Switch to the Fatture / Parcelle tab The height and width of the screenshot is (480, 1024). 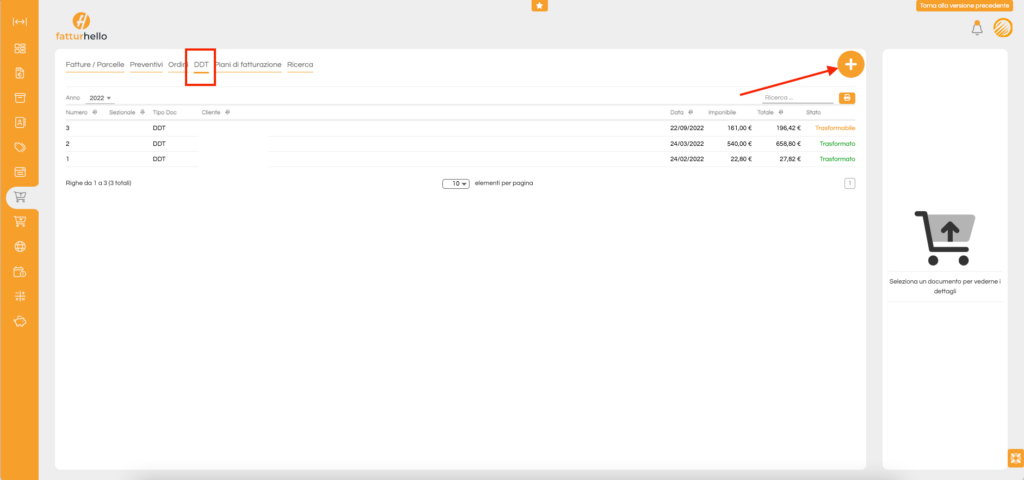[95, 65]
